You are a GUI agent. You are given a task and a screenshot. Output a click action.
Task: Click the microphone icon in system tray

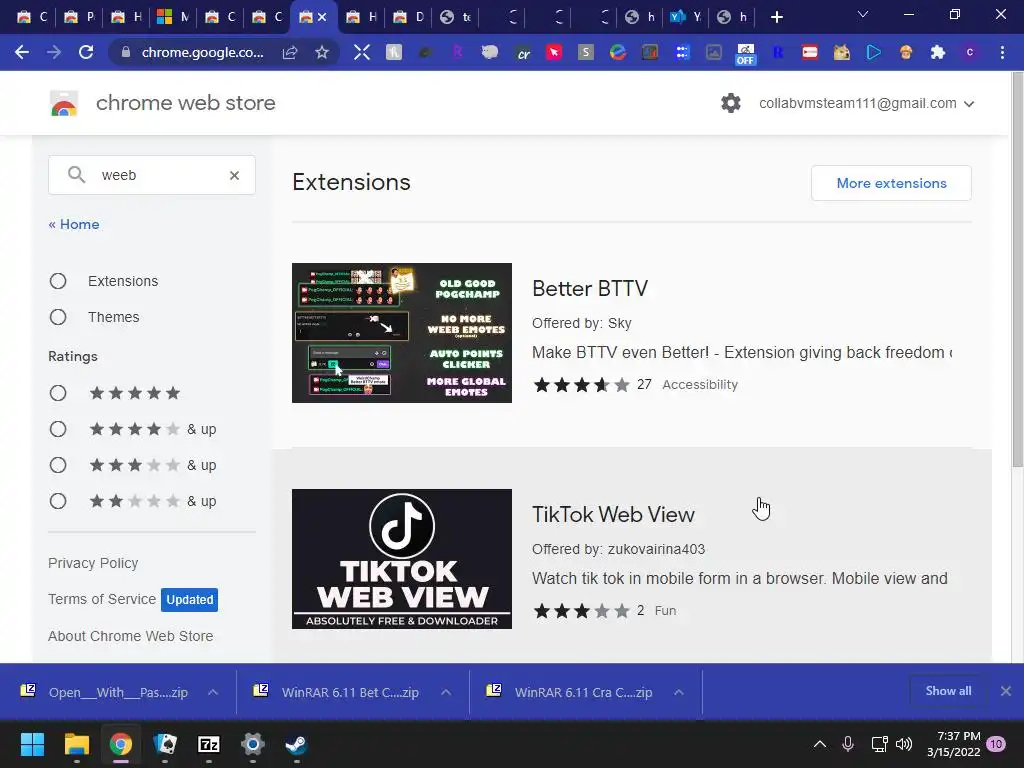[x=848, y=744]
